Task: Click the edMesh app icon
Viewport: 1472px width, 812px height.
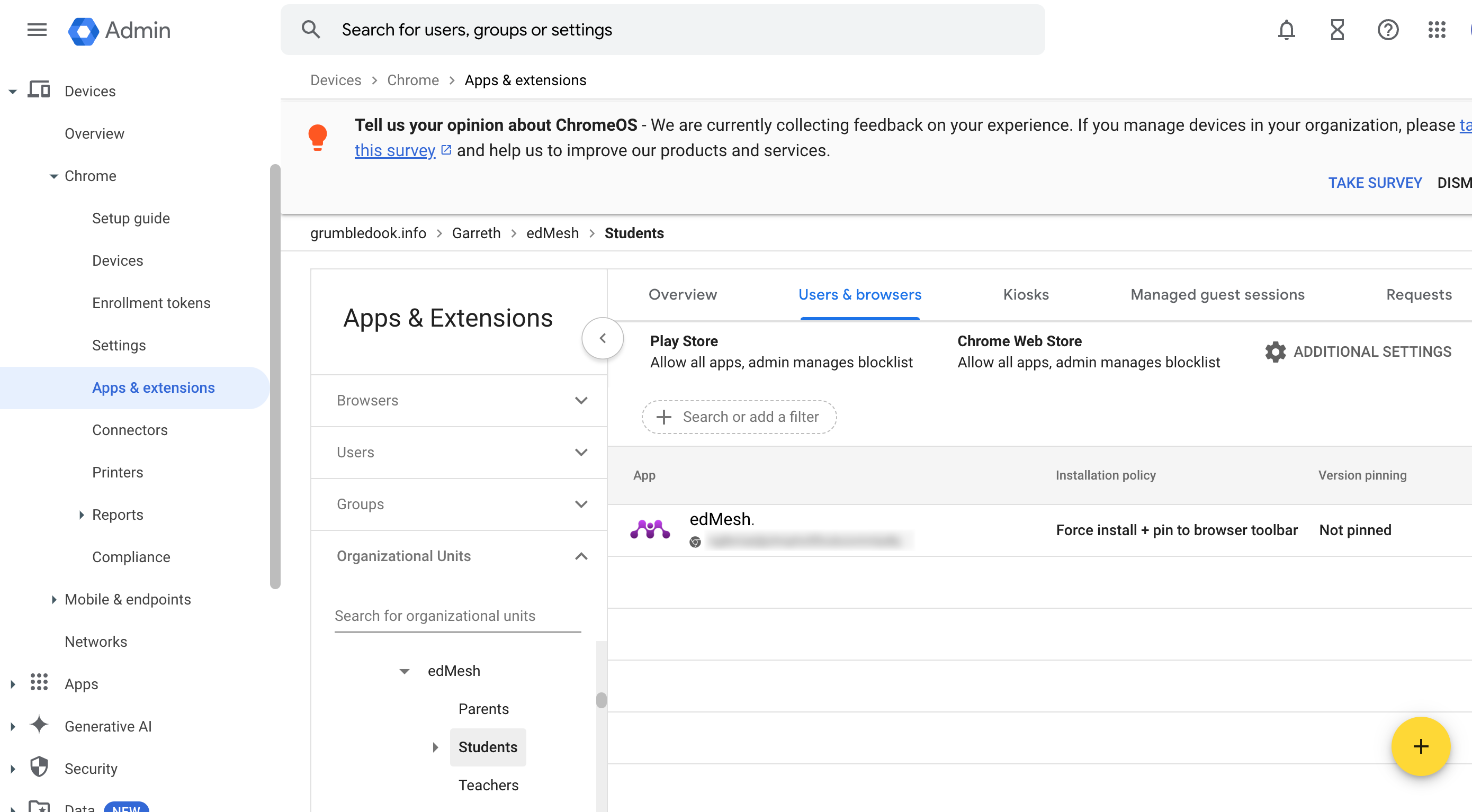Action: (650, 530)
